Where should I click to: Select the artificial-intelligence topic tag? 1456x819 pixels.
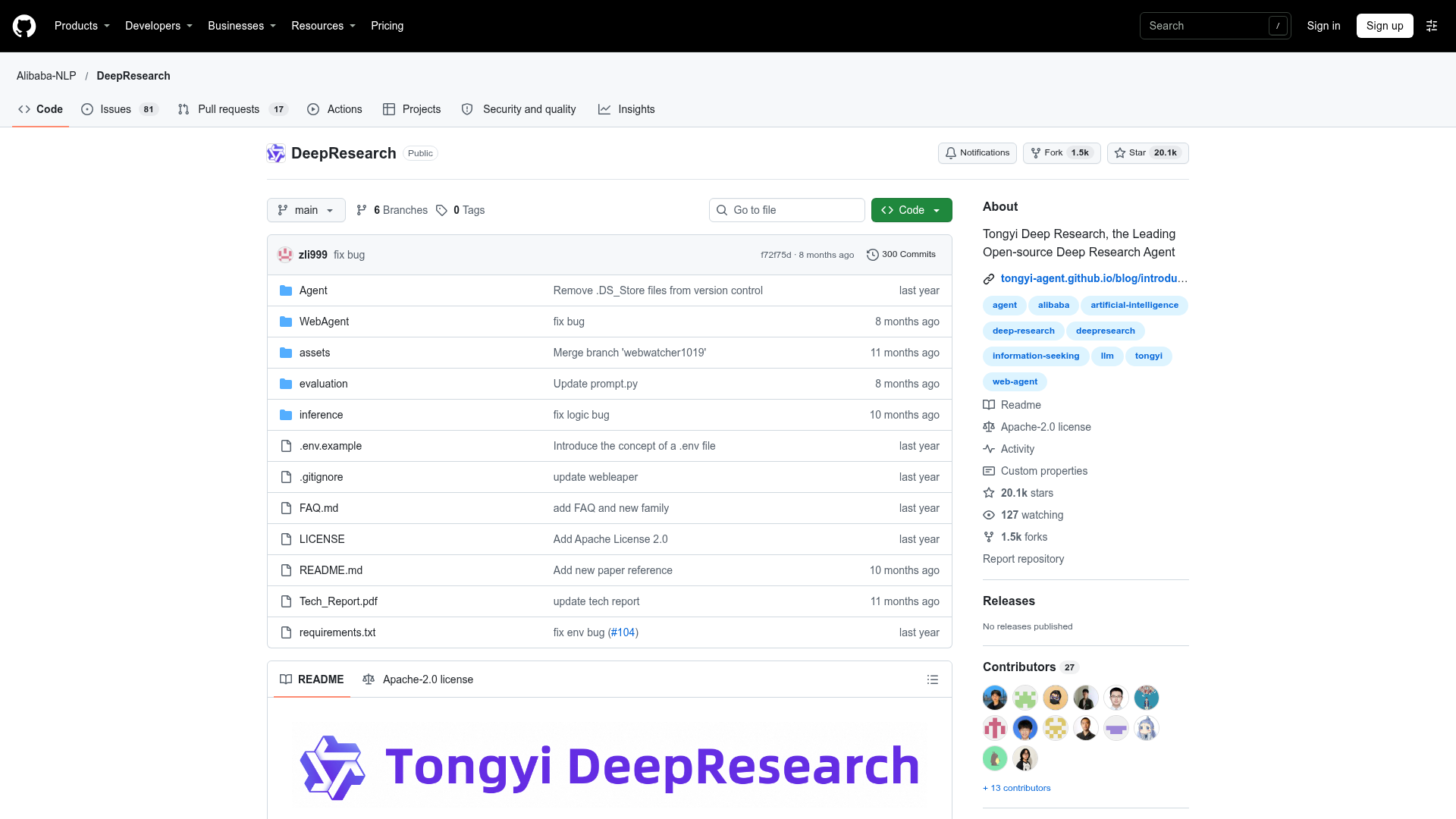(x=1134, y=306)
